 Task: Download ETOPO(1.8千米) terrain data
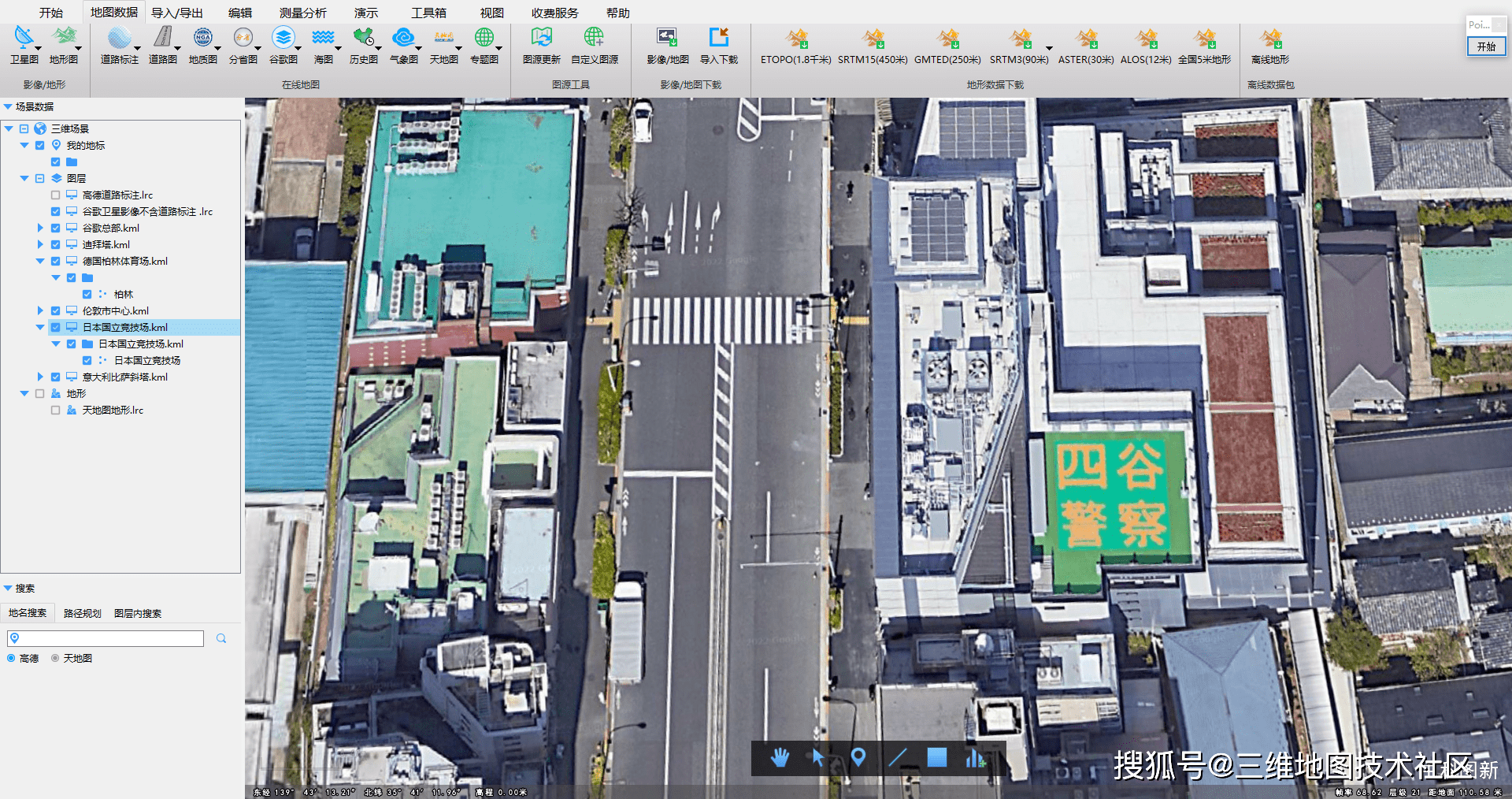pyautogui.click(x=796, y=45)
